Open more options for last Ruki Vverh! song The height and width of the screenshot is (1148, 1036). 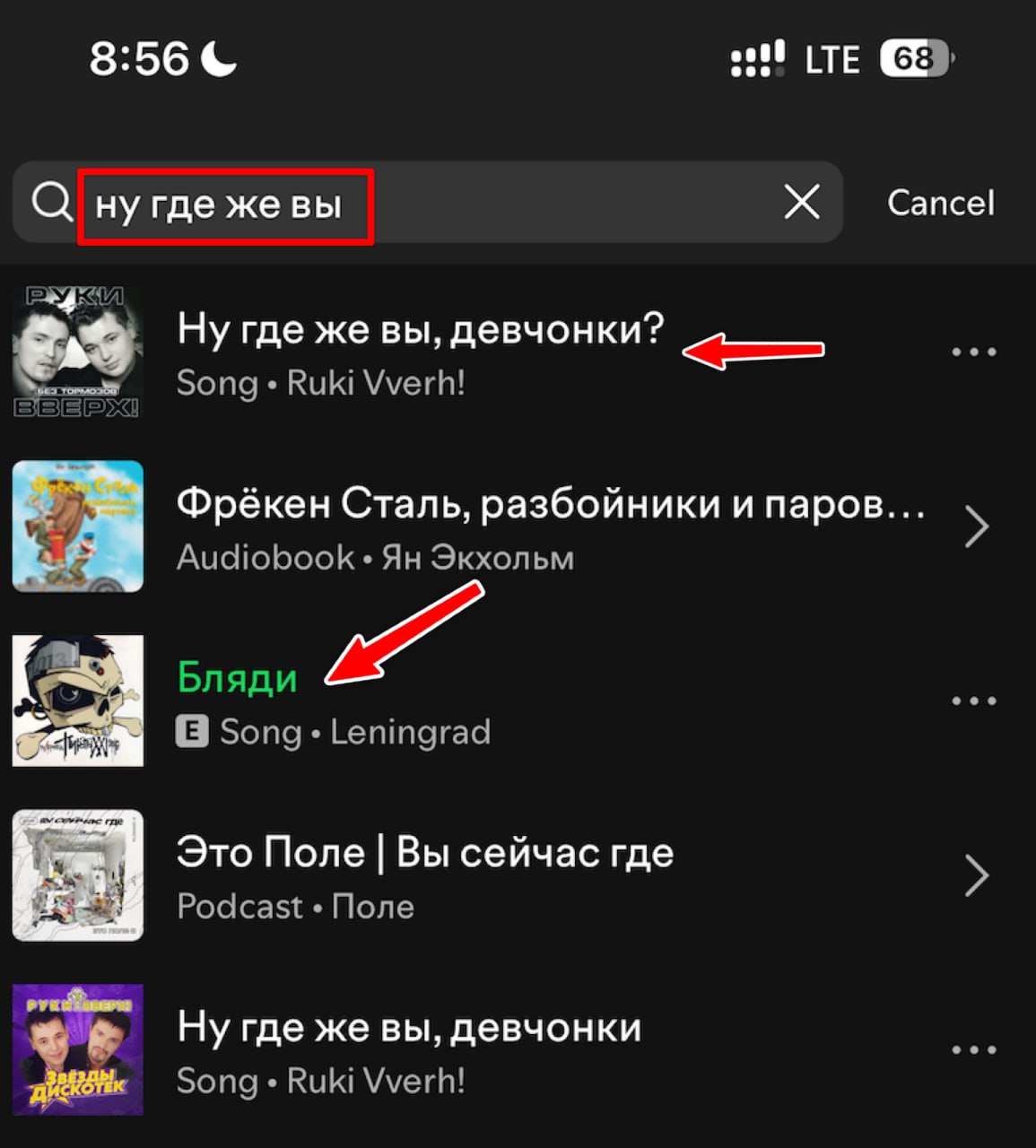(x=974, y=1049)
